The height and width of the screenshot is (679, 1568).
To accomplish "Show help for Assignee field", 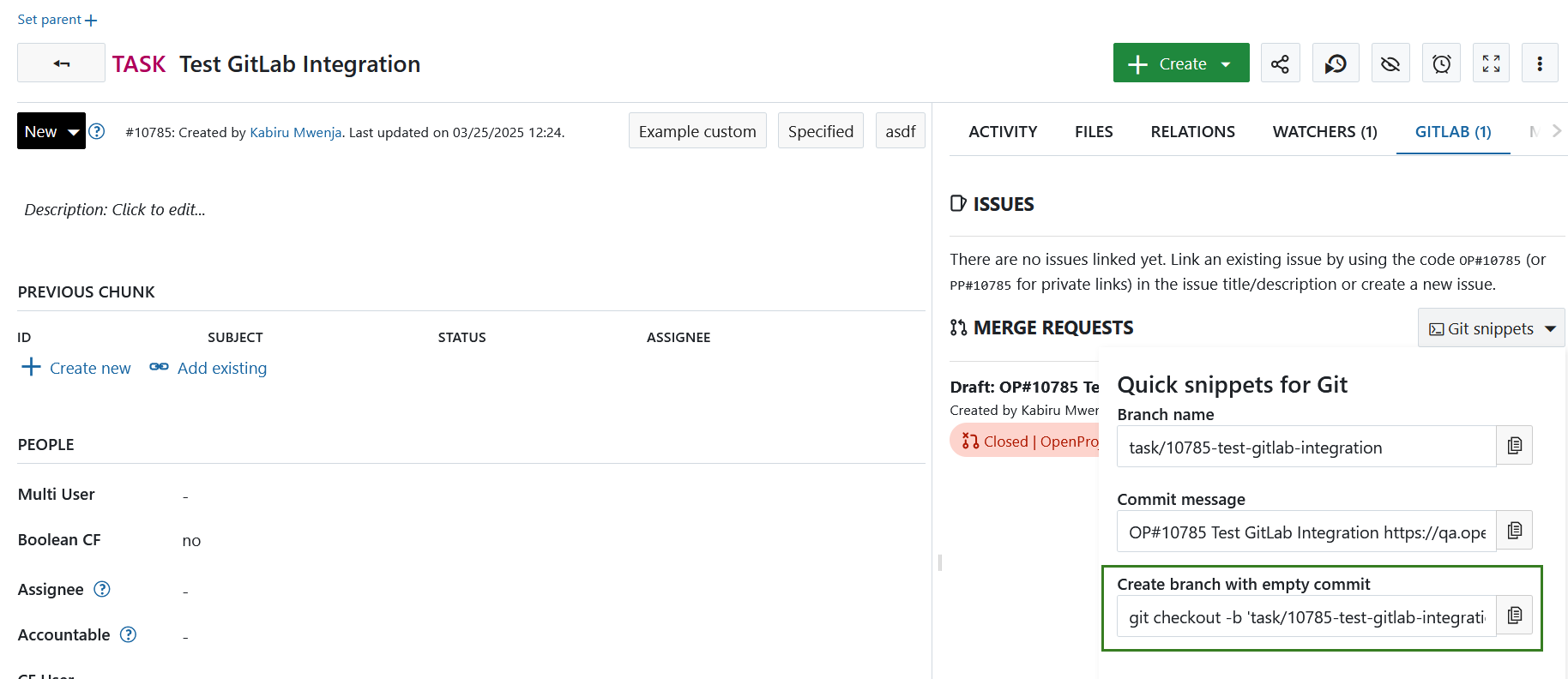I will click(102, 589).
